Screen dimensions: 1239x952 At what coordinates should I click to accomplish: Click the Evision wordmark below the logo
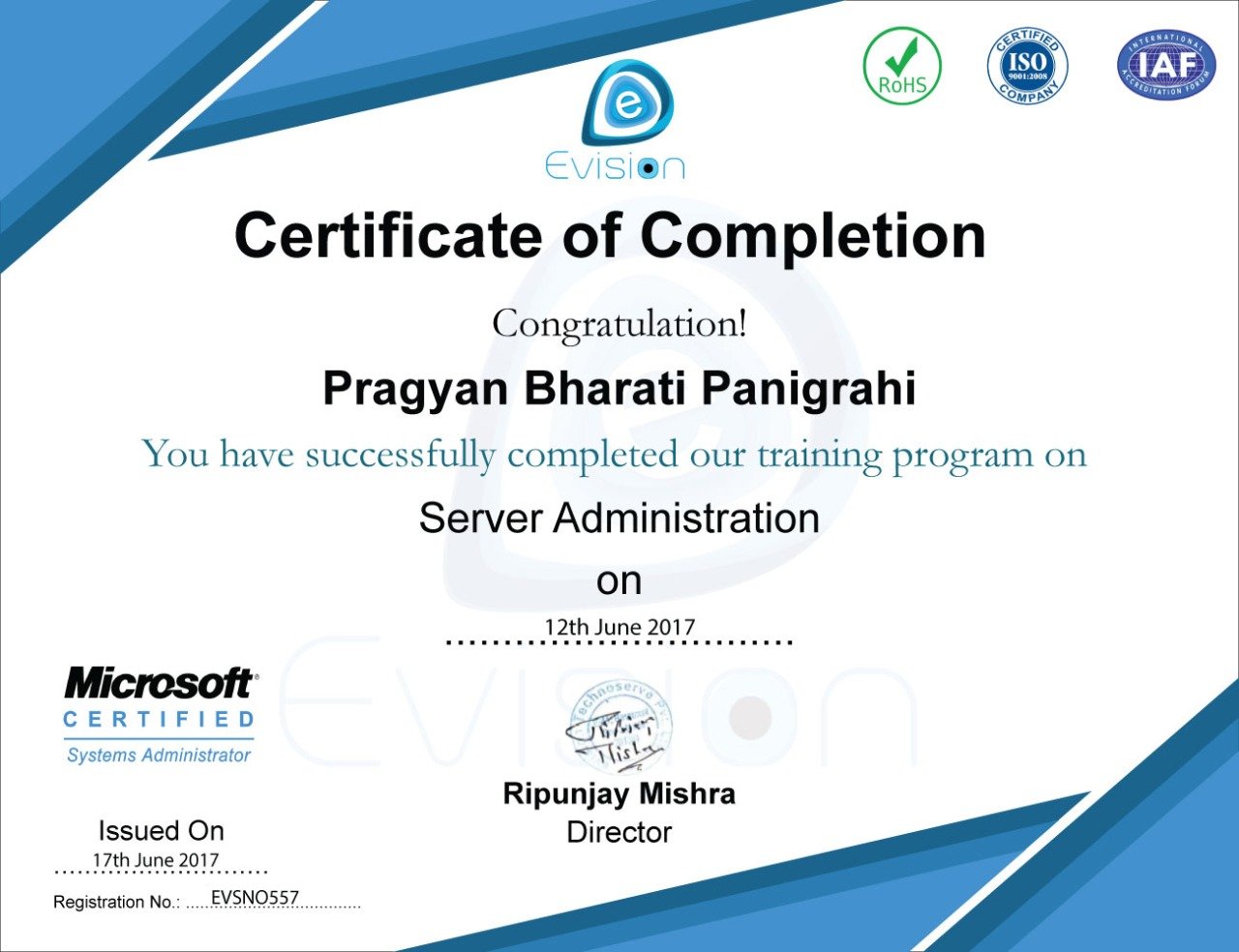[x=615, y=166]
